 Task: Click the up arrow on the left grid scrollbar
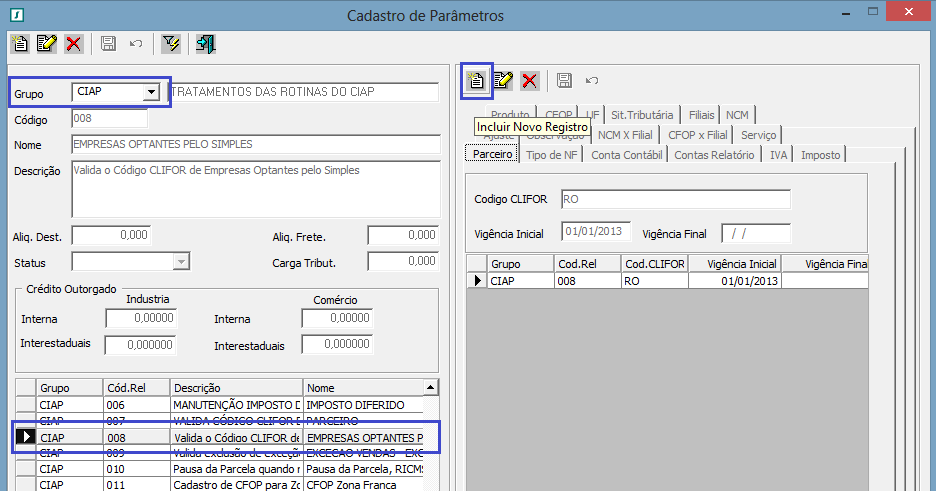(x=431, y=387)
